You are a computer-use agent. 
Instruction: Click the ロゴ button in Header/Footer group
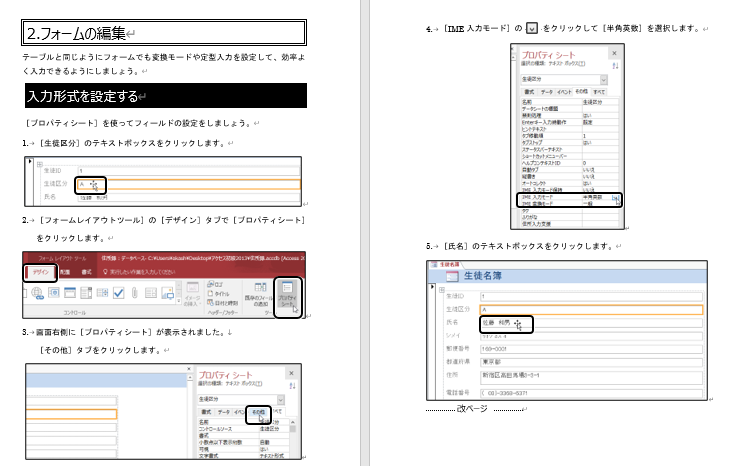point(220,283)
